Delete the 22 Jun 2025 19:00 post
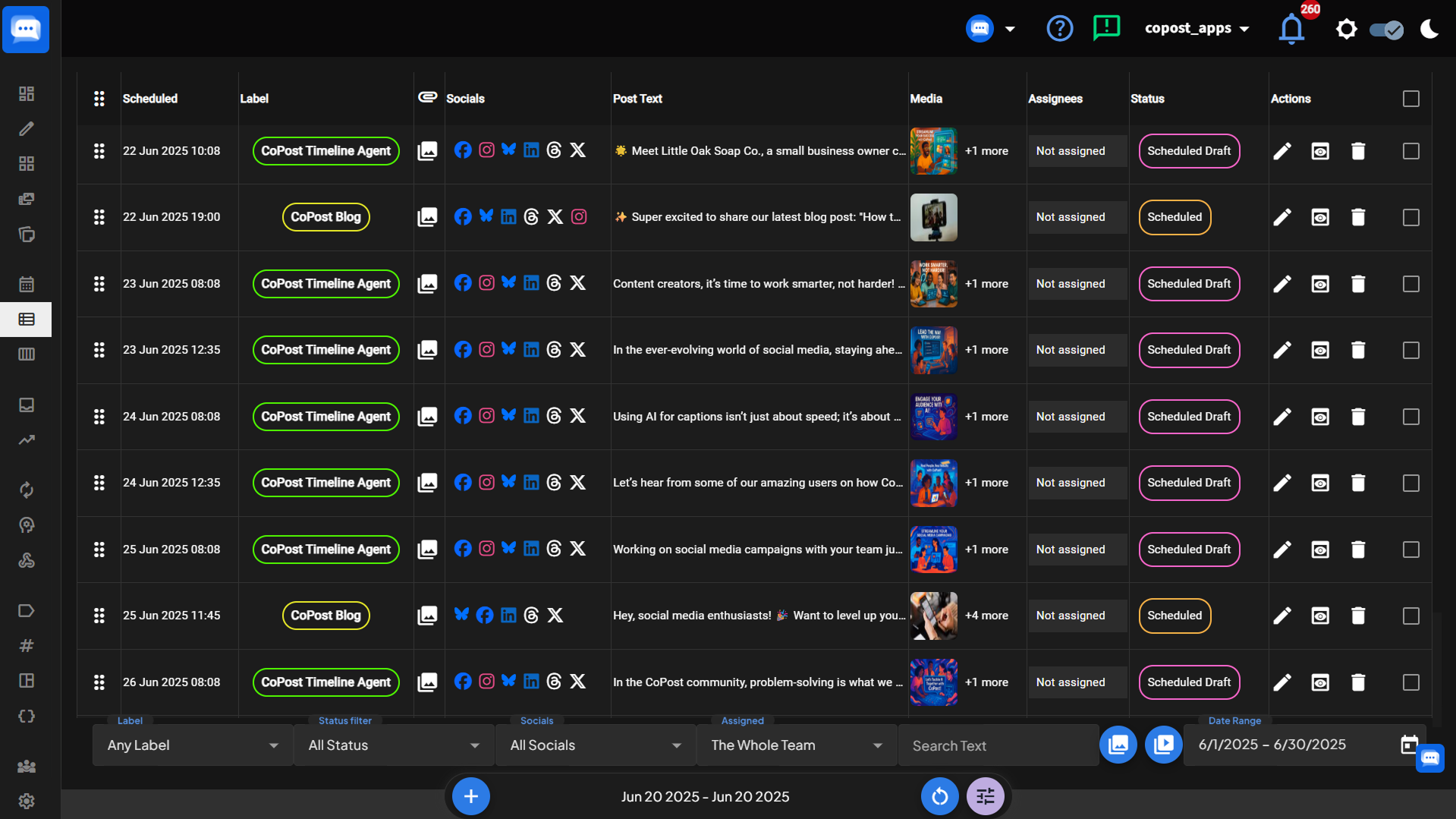The image size is (1456, 819). coord(1358,217)
